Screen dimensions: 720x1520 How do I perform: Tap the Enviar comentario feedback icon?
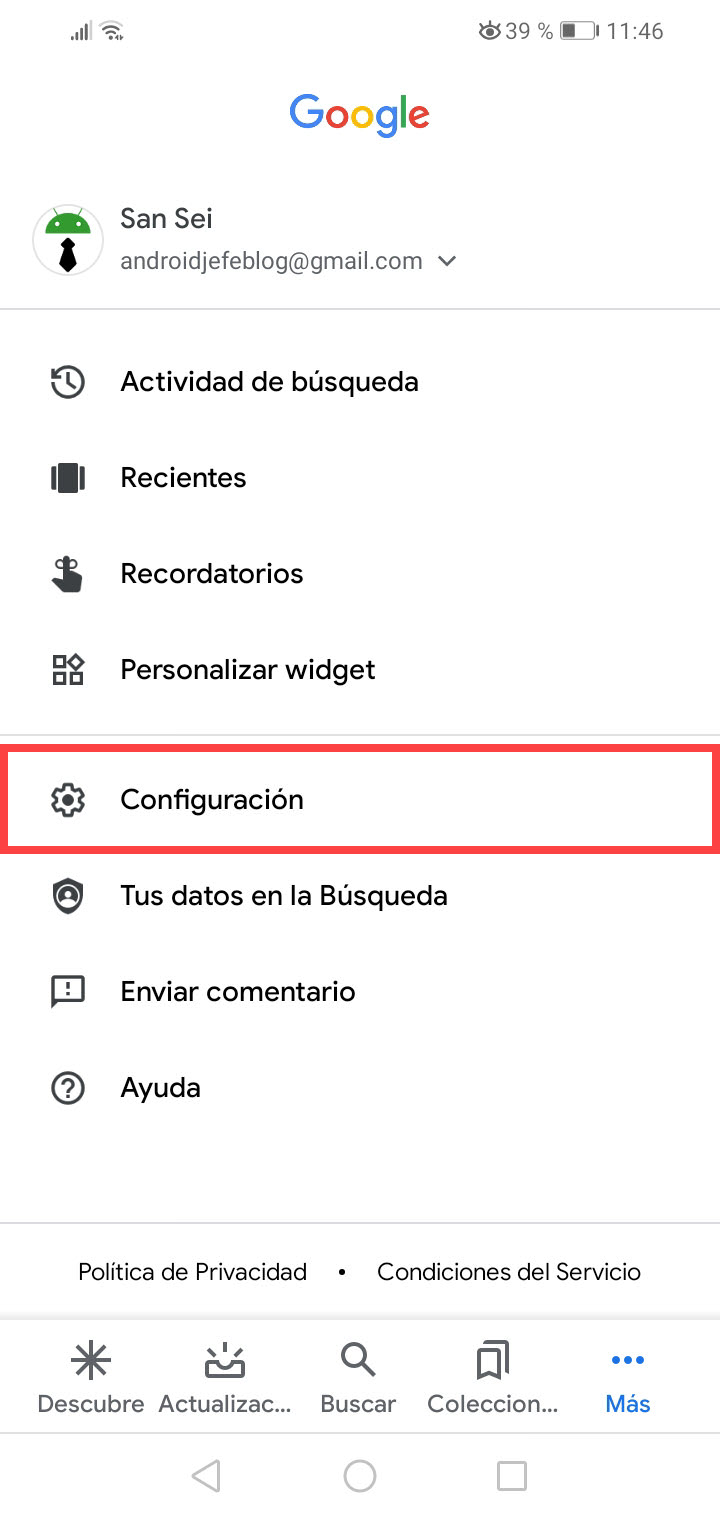pyautogui.click(x=68, y=992)
